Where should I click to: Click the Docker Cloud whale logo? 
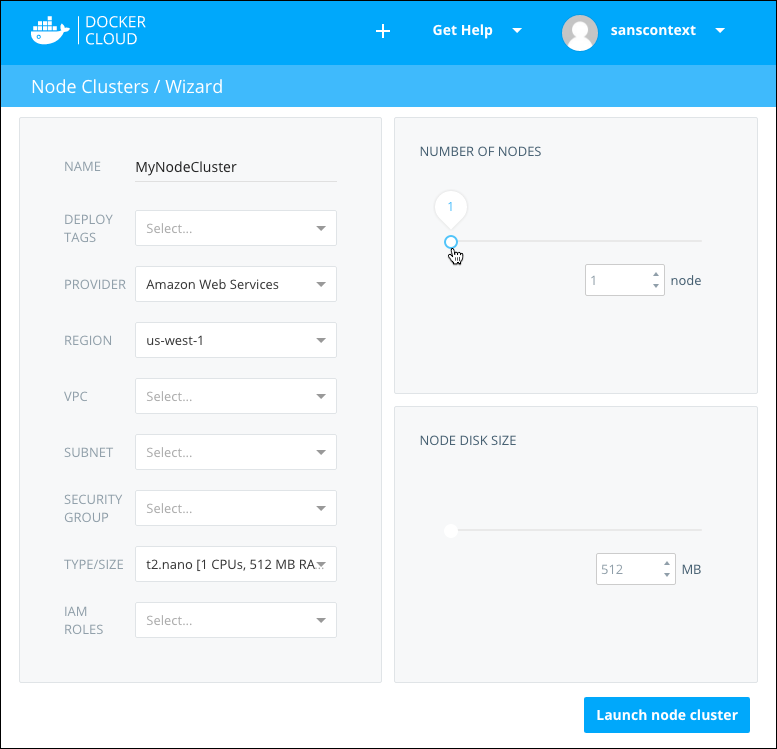tap(50, 31)
